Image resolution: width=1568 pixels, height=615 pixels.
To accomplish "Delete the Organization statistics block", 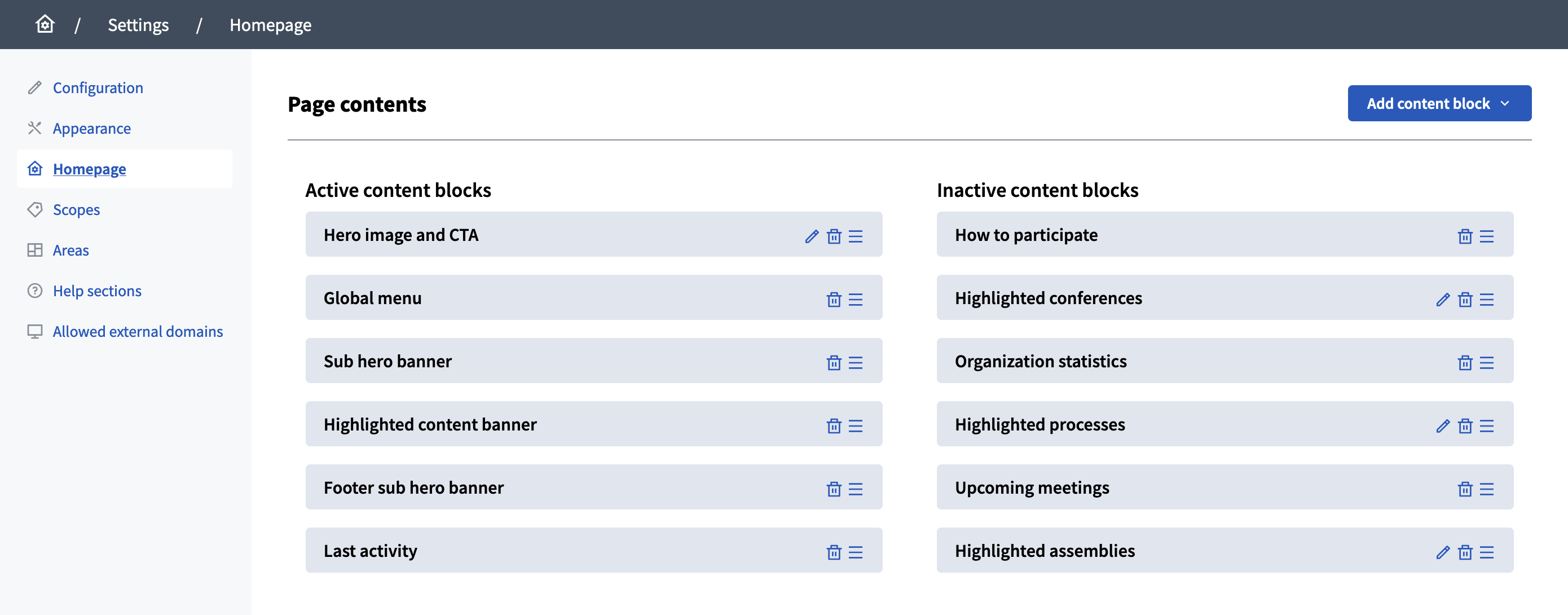I will click(1465, 363).
